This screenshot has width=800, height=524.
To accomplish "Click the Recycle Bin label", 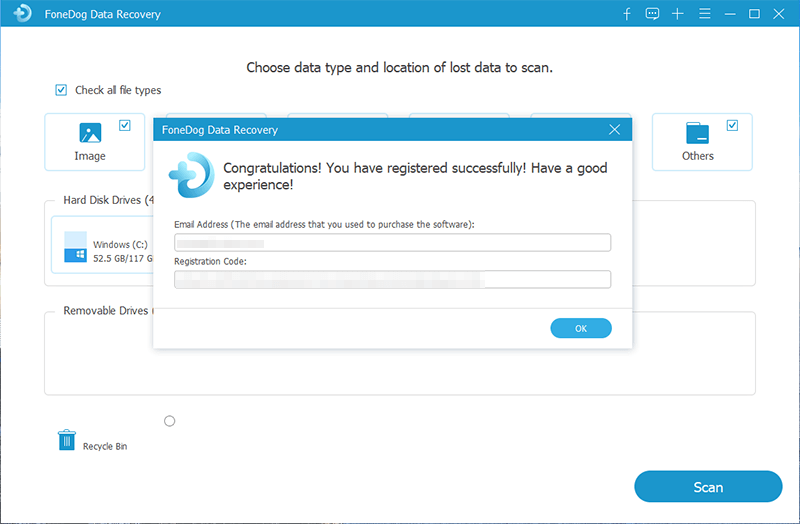I will (105, 446).
